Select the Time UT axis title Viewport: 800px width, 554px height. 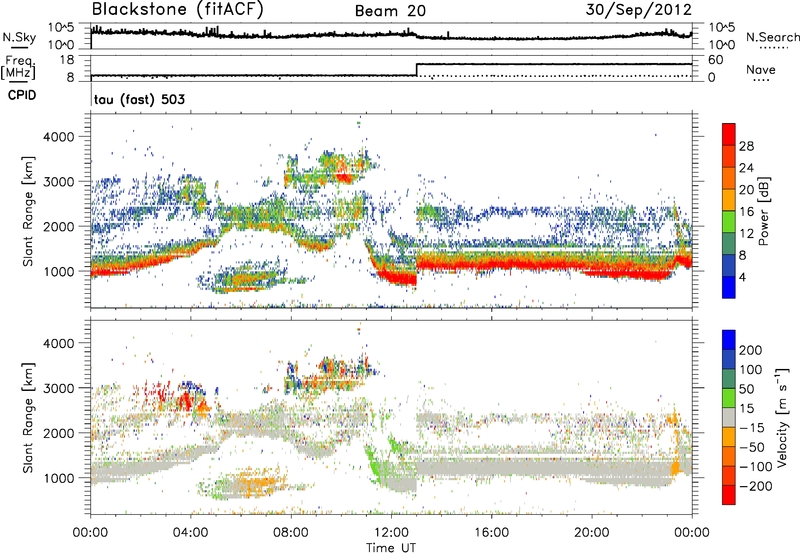pyautogui.click(x=391, y=547)
